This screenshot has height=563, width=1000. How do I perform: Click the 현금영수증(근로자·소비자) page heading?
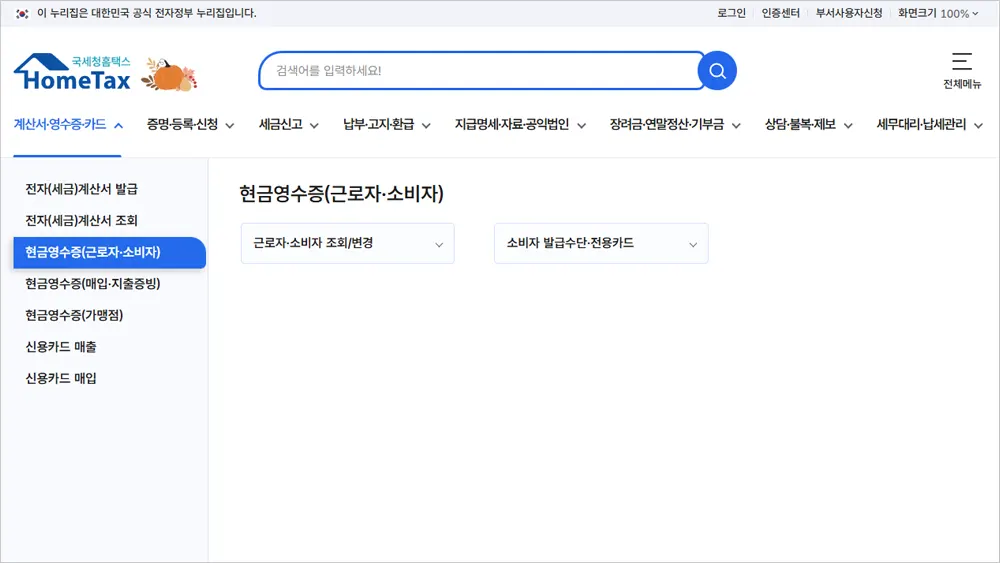click(341, 193)
